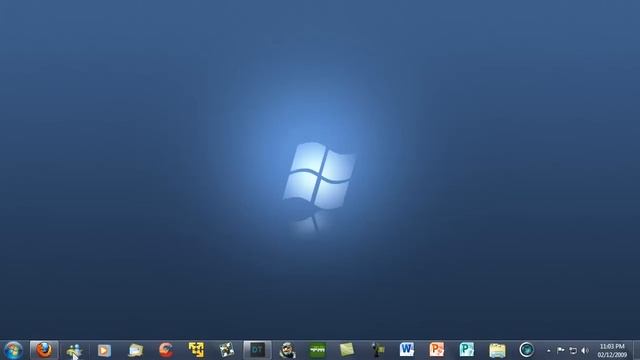Open Windows Media Player taskbar icon
This screenshot has height=360, width=640.
pyautogui.click(x=104, y=350)
